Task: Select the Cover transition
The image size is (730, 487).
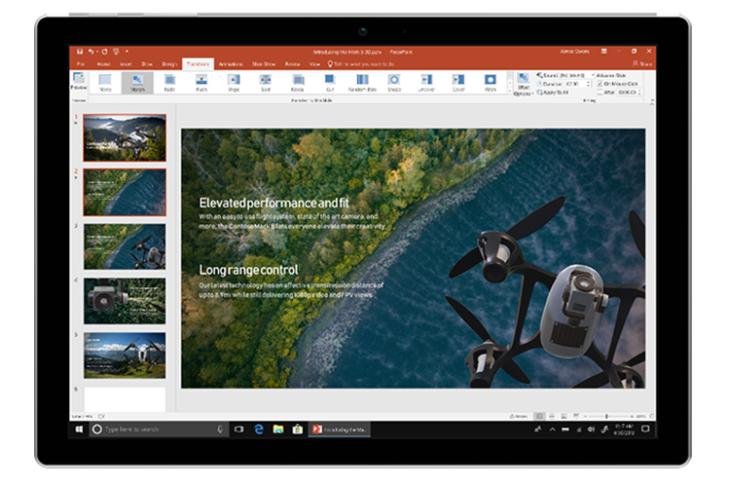Action: pyautogui.click(x=458, y=83)
